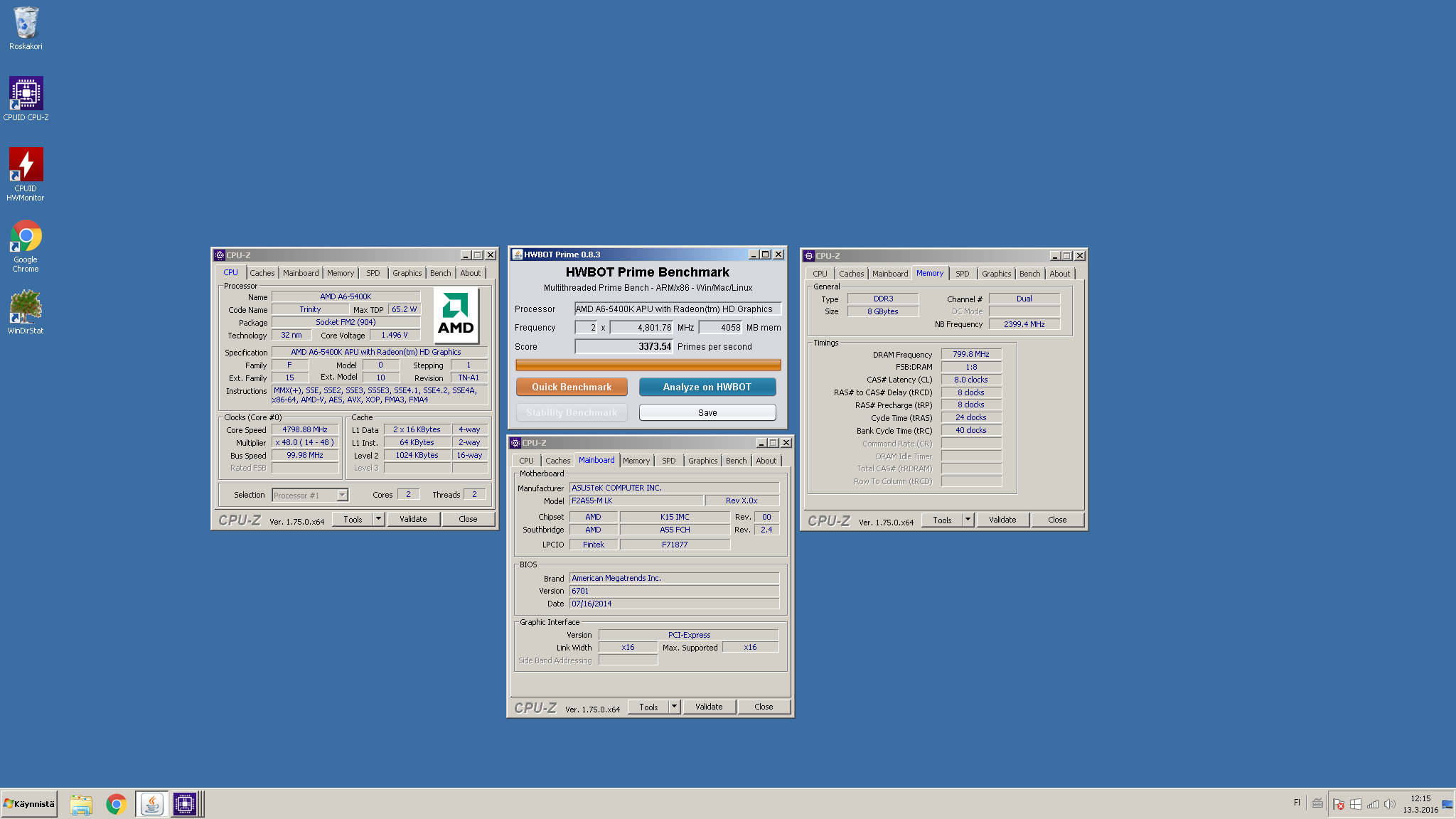Expand Tools dropdown arrow in CPU-Z CPU window
The height and width of the screenshot is (819, 1456).
pos(379,519)
